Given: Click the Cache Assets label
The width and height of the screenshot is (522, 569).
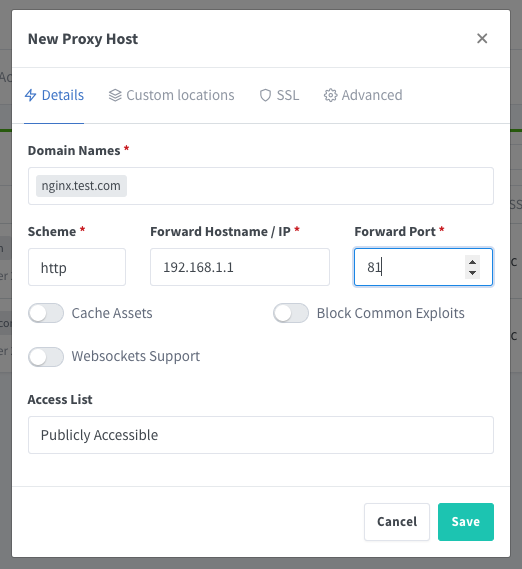Looking at the screenshot, I should [112, 313].
